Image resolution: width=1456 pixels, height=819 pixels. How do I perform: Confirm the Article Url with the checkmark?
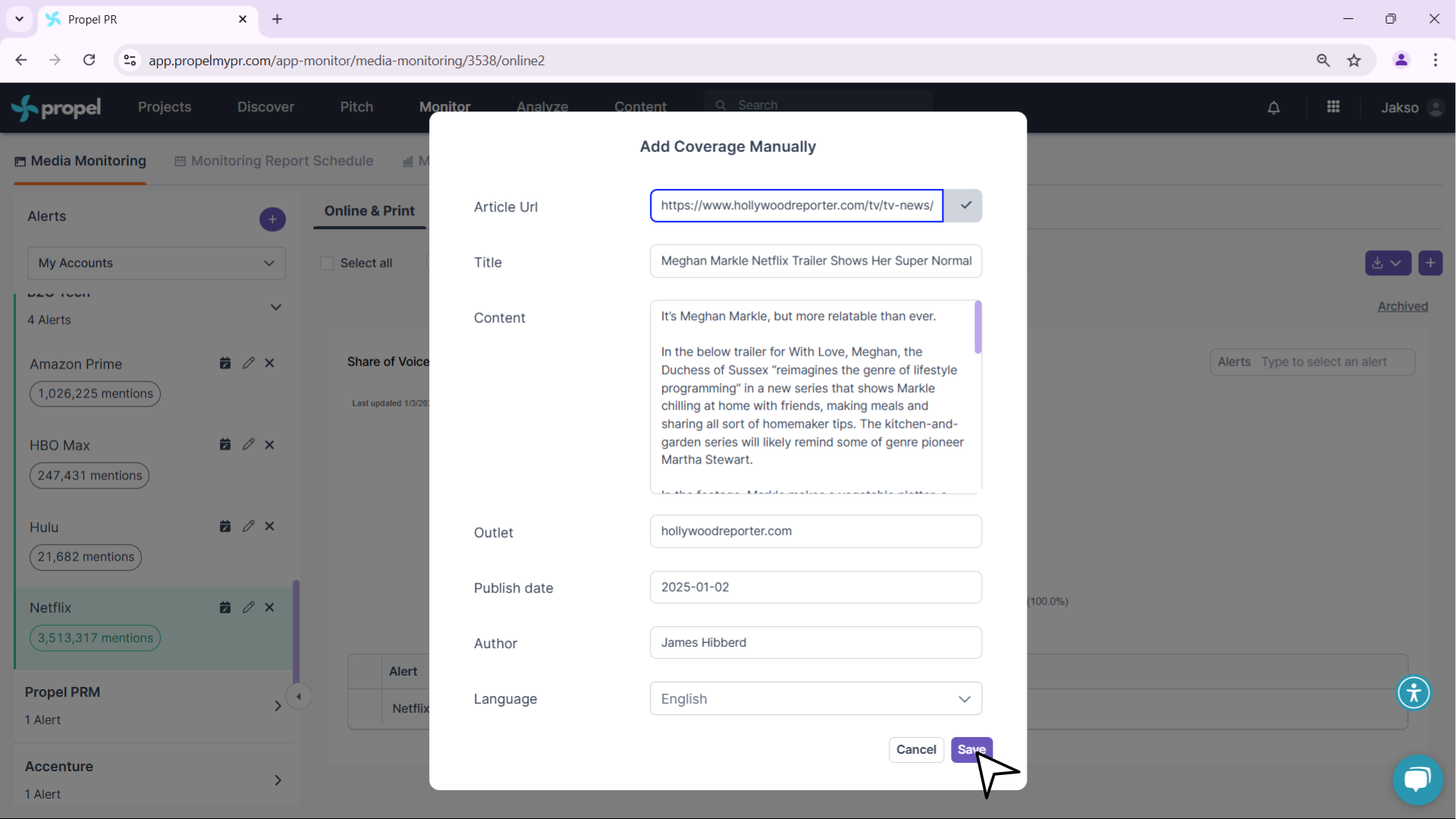tap(964, 206)
